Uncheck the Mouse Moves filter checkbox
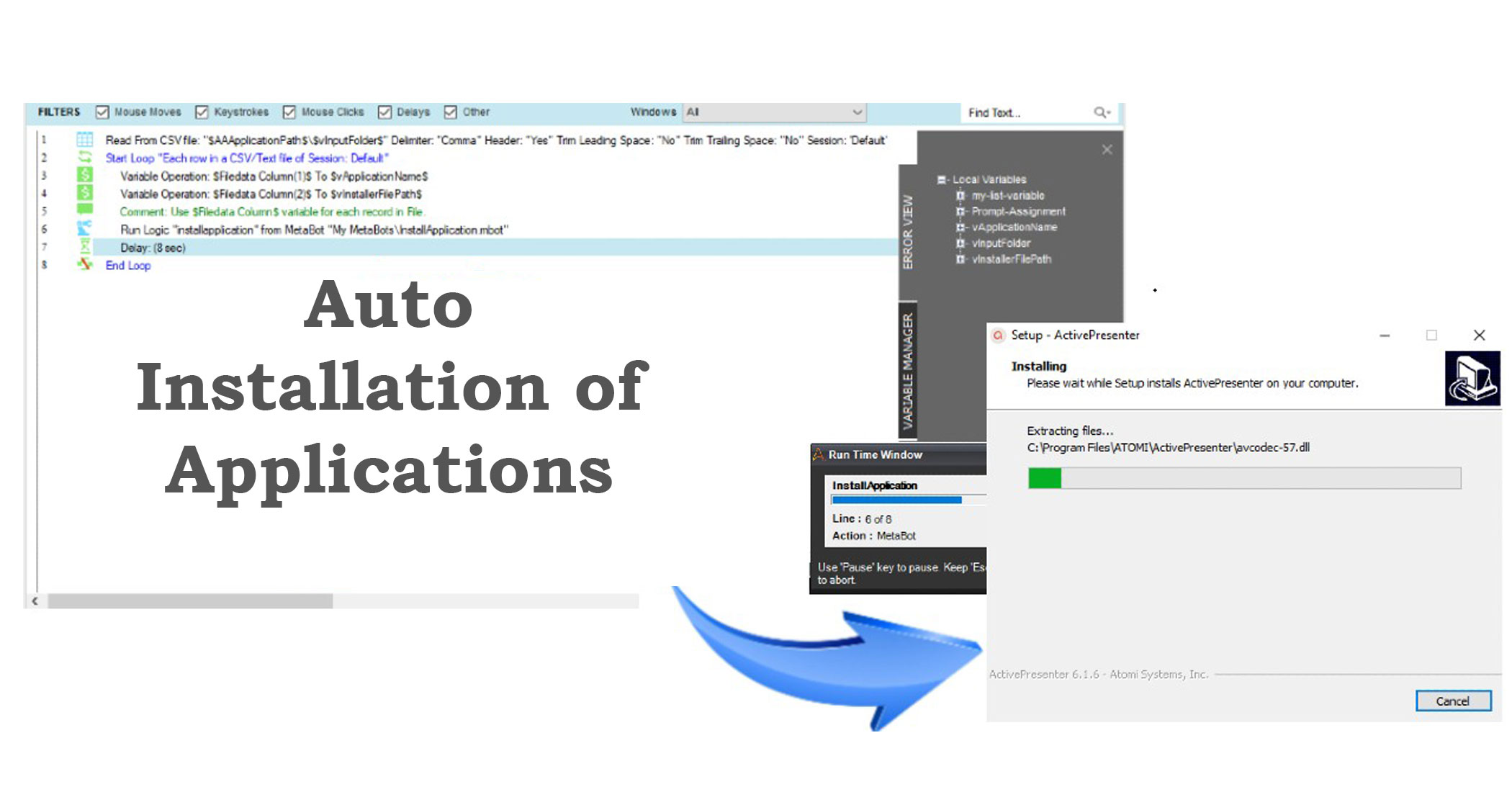Image resolution: width=1512 pixels, height=792 pixels. pyautogui.click(x=102, y=112)
